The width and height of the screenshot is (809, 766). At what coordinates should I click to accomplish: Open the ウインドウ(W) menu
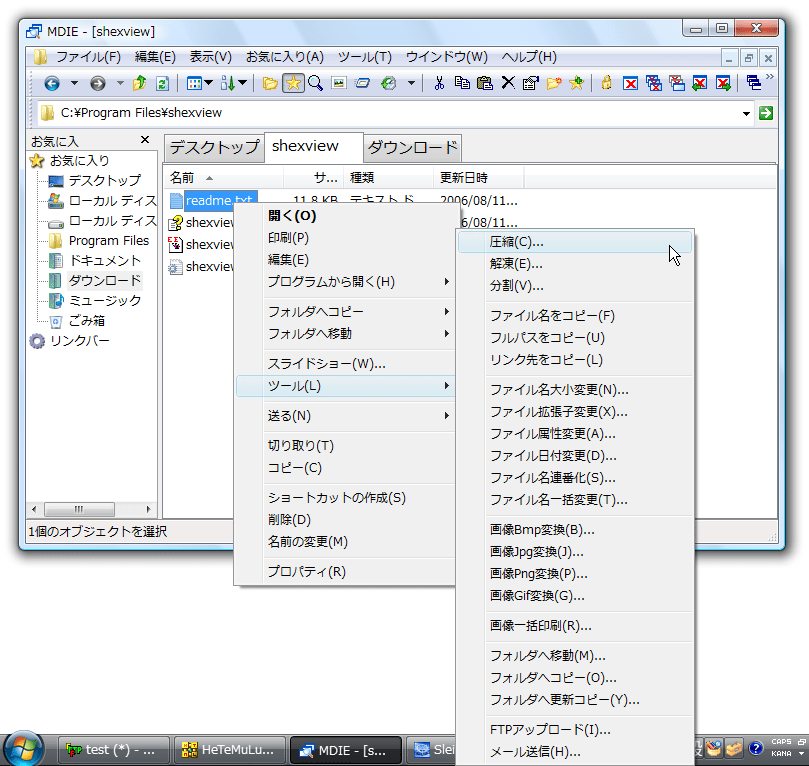446,57
